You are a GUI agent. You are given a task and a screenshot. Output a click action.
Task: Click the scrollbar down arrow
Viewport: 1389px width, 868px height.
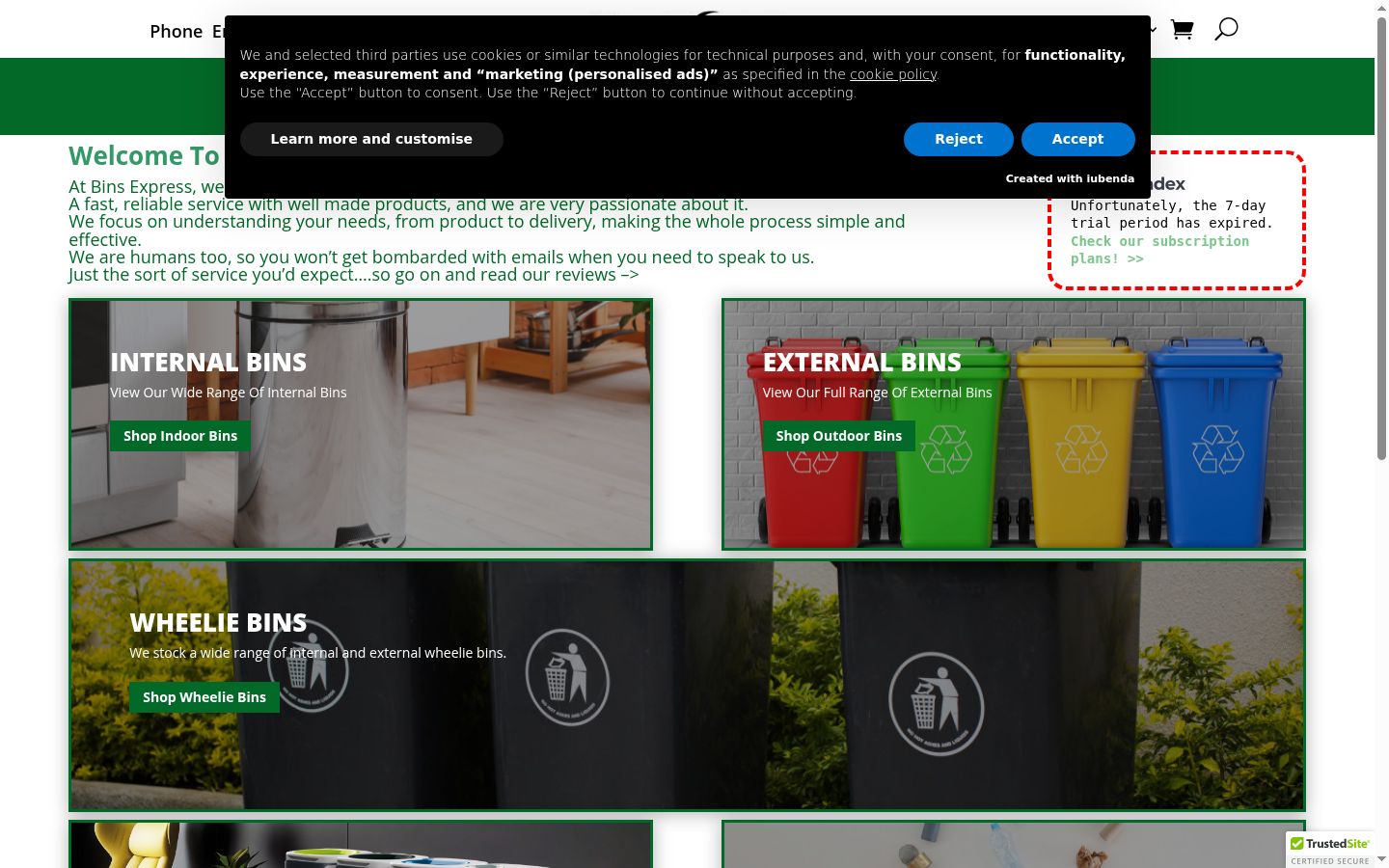1381,859
